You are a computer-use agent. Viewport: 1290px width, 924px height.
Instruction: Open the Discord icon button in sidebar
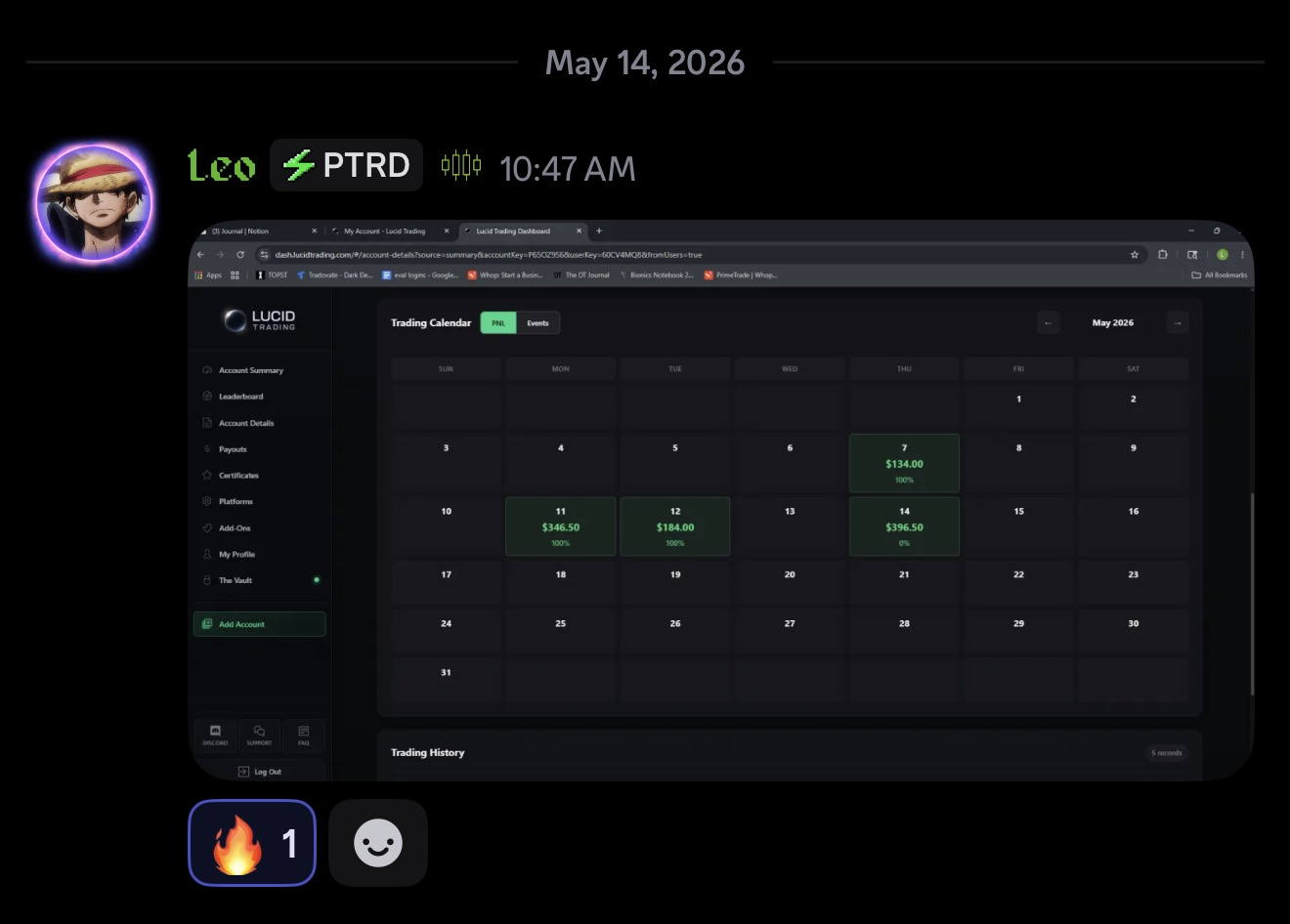215,735
